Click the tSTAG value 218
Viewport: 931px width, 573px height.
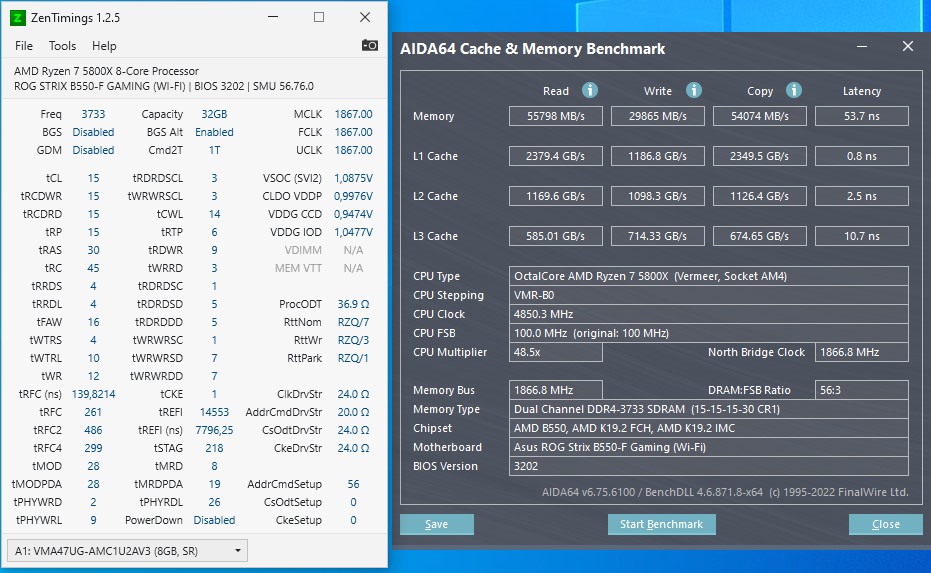(x=214, y=448)
